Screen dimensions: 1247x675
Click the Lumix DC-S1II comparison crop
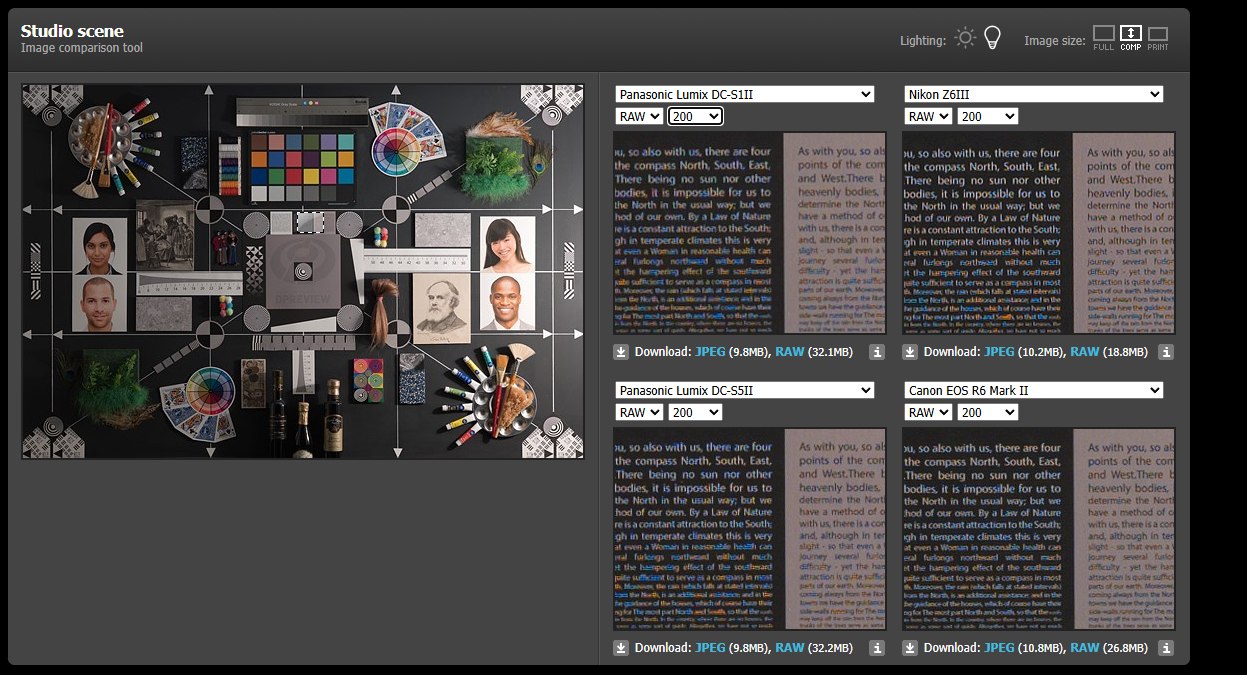click(750, 233)
